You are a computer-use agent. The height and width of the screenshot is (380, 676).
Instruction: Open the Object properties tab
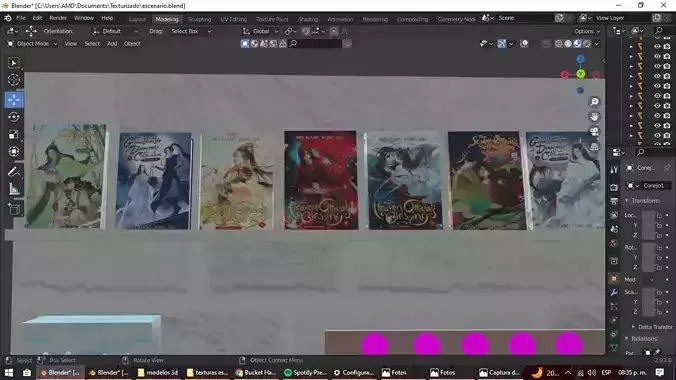614,279
